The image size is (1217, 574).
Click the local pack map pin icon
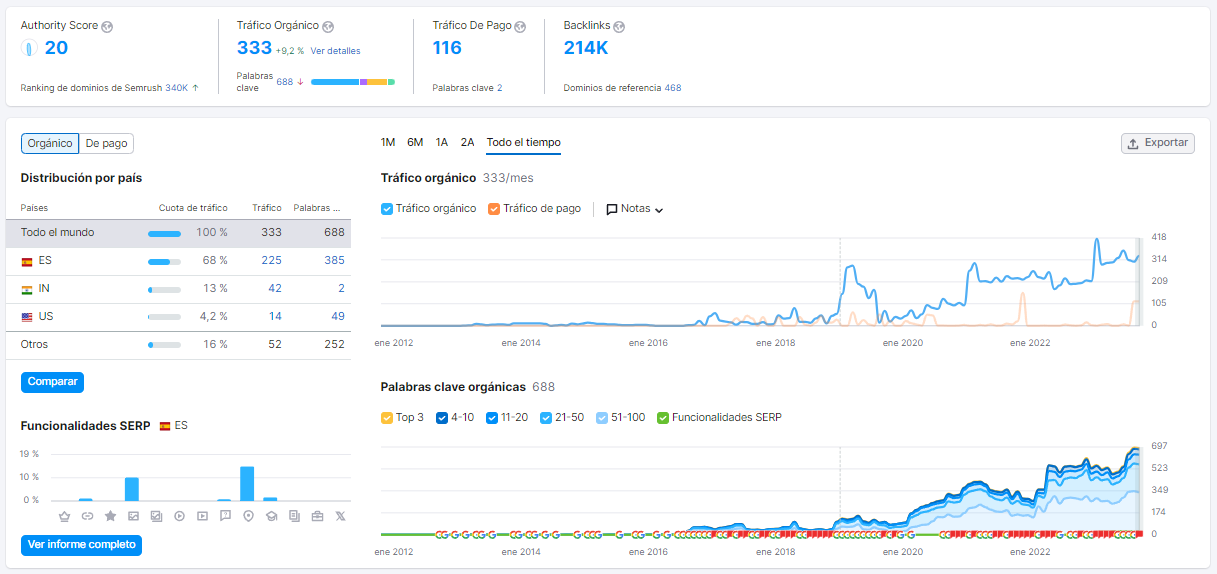tap(248, 516)
